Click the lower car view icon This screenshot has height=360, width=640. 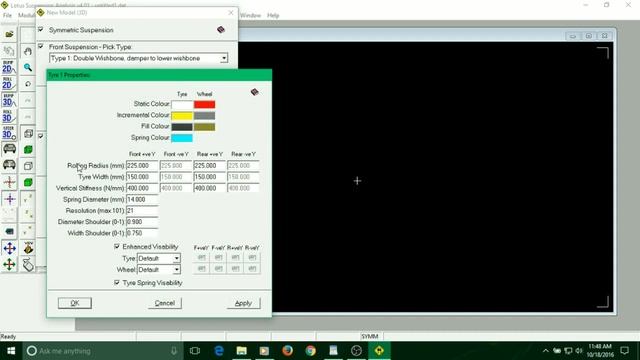tap(9, 165)
